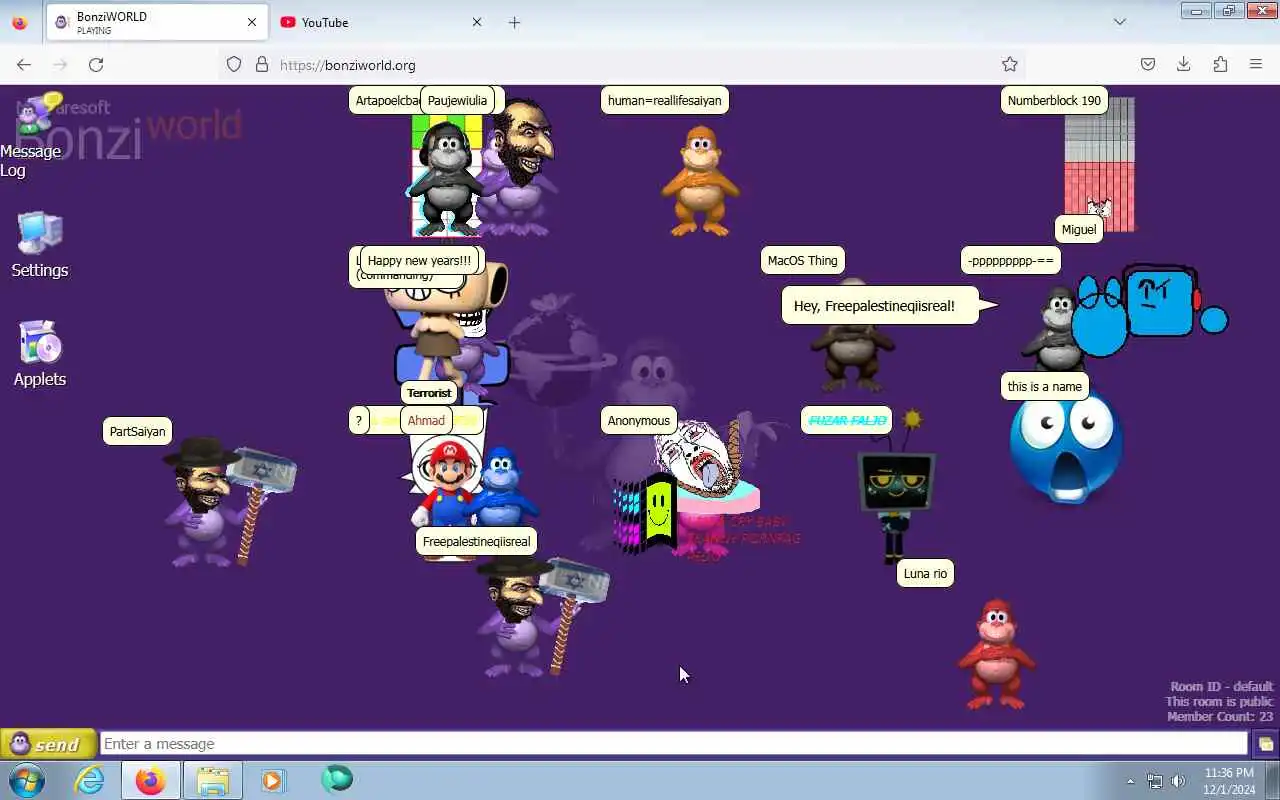This screenshot has width=1280, height=800.
Task: Click the taskbar clock showing 11:36 PM
Action: pos(1229,781)
